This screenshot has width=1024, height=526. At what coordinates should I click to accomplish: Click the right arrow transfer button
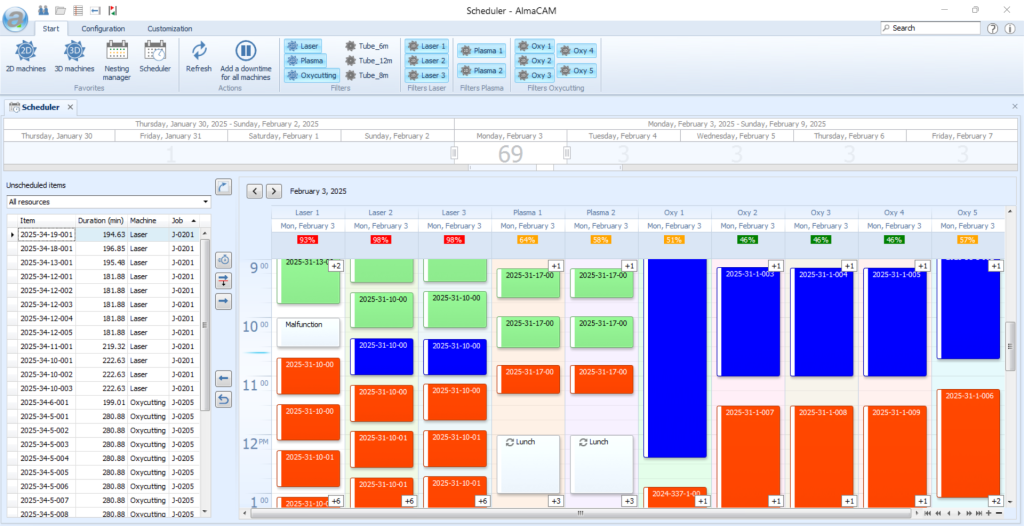coord(223,301)
